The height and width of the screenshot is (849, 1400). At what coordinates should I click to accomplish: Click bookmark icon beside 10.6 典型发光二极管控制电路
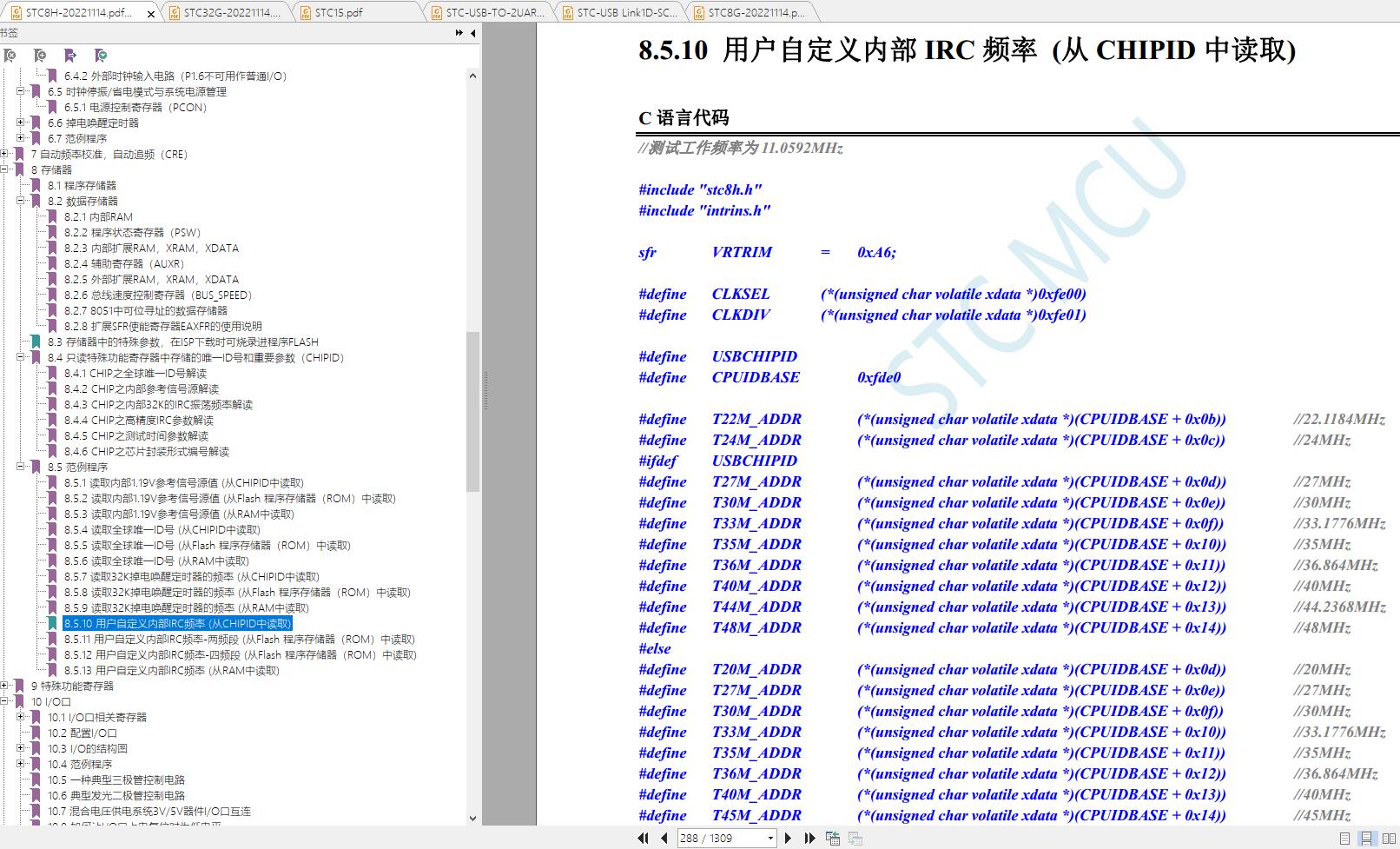[36, 795]
